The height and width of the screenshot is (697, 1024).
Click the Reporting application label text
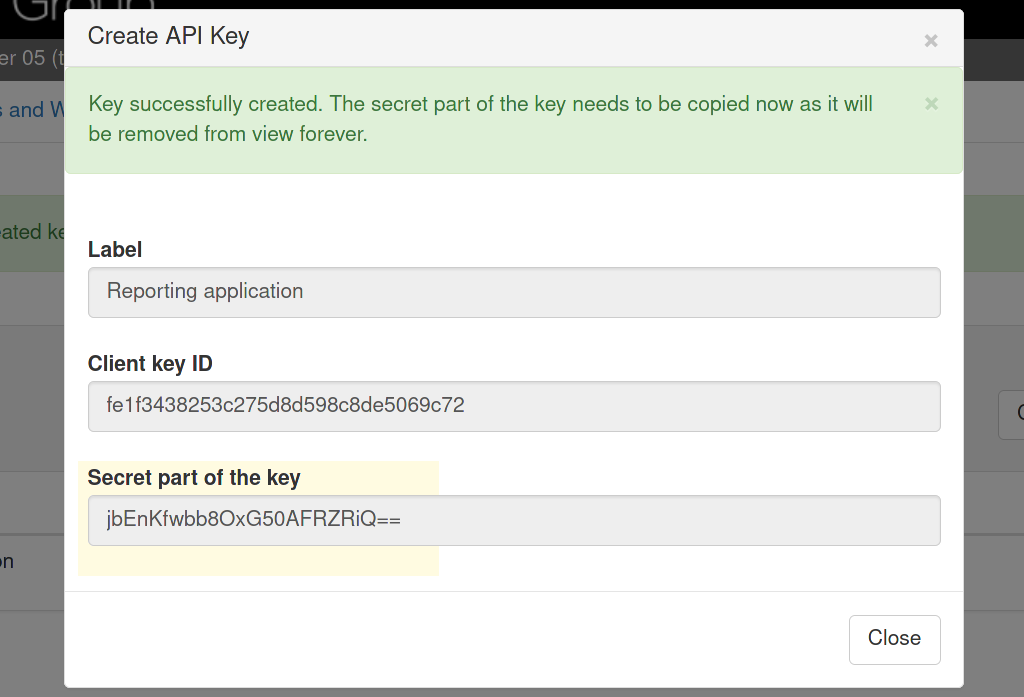203,291
